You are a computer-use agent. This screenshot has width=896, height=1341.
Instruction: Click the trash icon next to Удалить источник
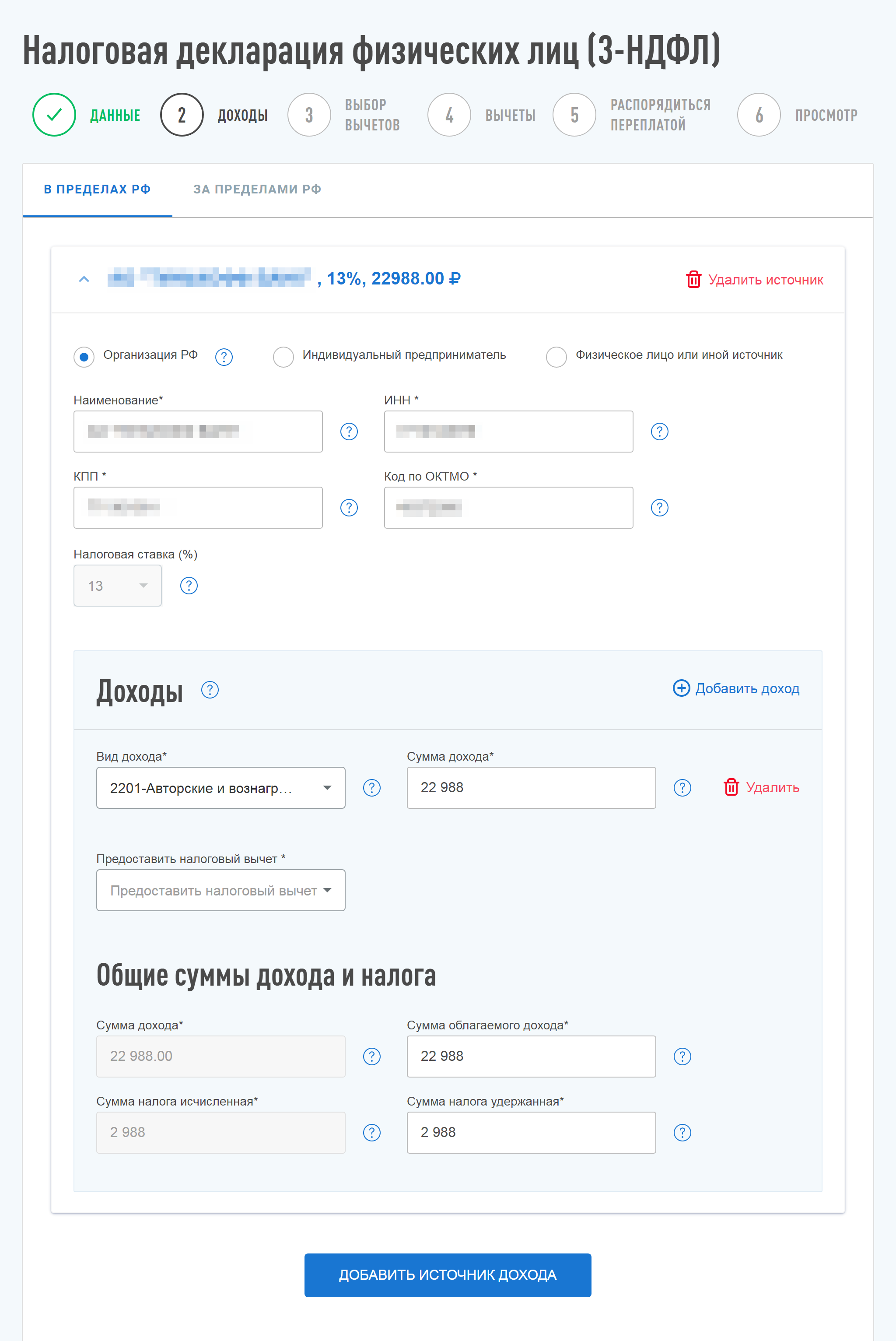[693, 280]
